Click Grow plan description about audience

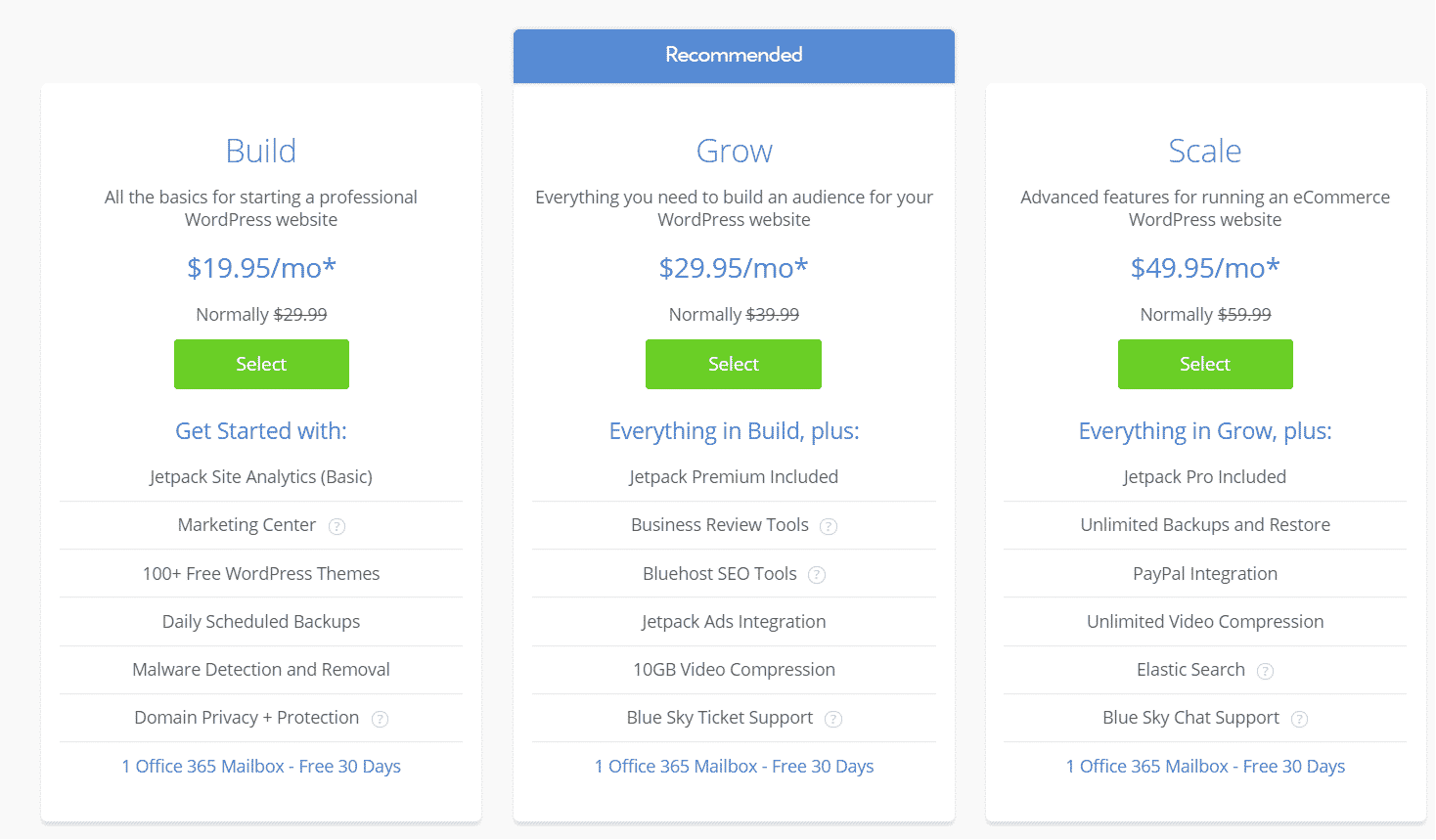(x=734, y=208)
